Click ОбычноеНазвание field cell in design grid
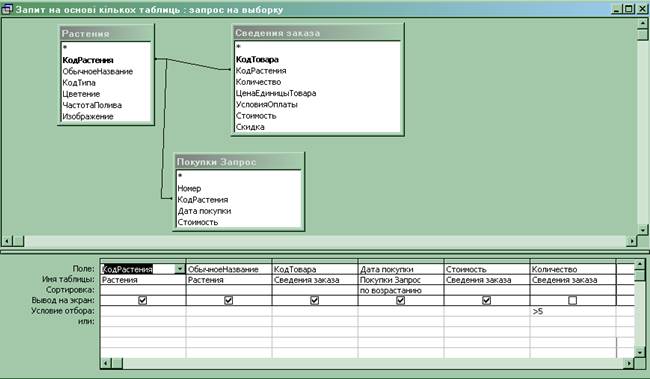The width and height of the screenshot is (650, 379). (x=229, y=269)
